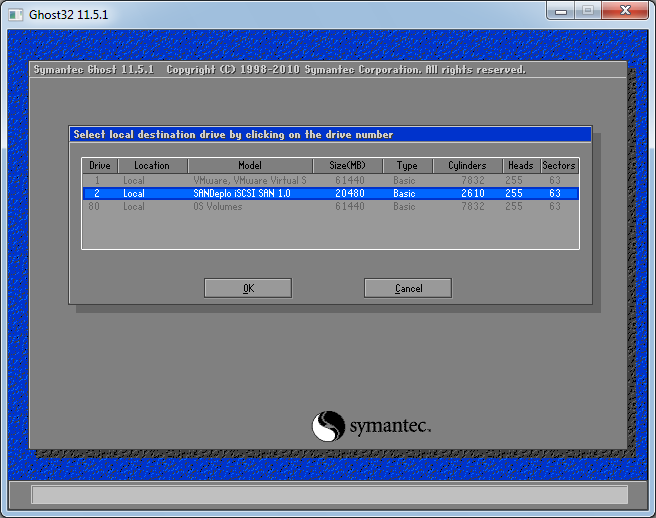This screenshot has height=518, width=656.
Task: Click the Cylinders column header
Action: [x=467, y=166]
